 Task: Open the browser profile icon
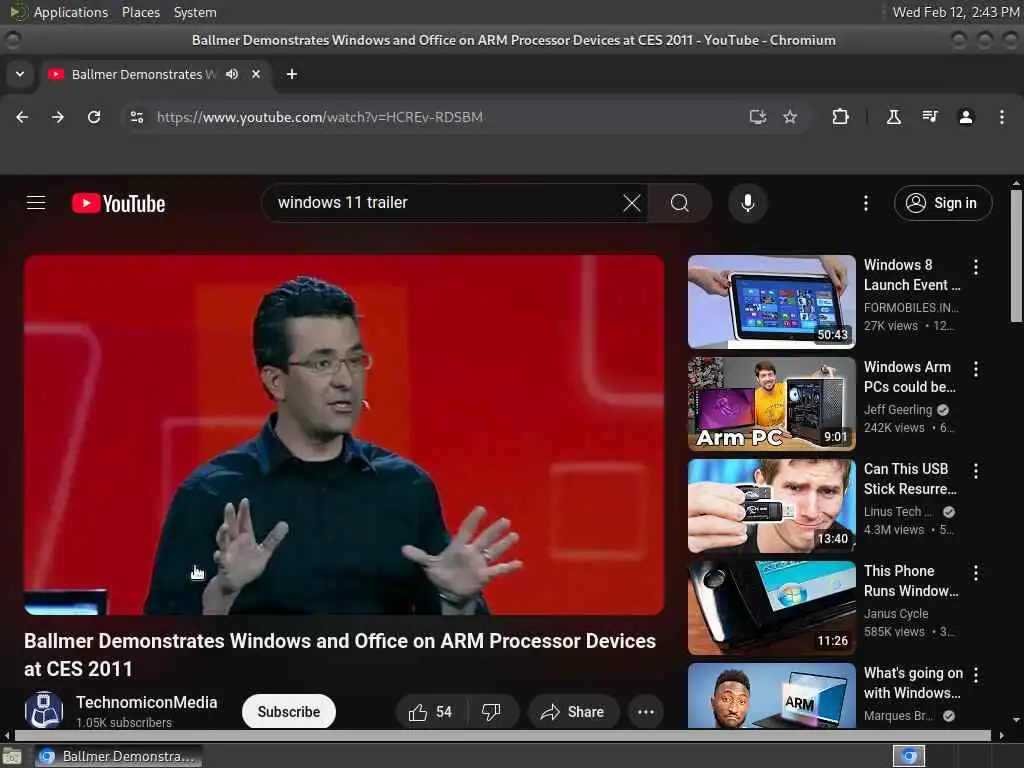pyautogui.click(x=966, y=117)
